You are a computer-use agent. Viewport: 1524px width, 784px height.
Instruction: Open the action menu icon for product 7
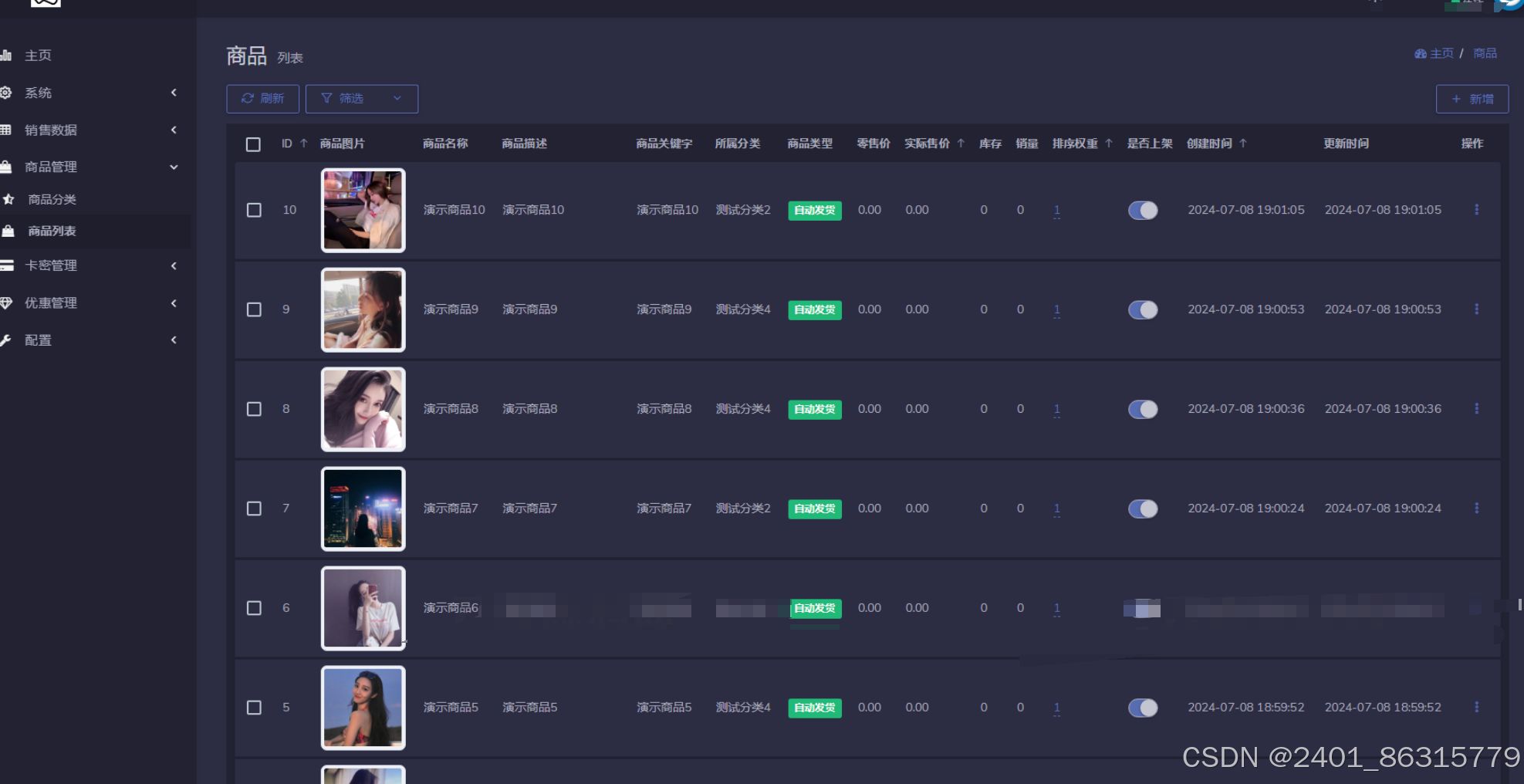tap(1476, 509)
